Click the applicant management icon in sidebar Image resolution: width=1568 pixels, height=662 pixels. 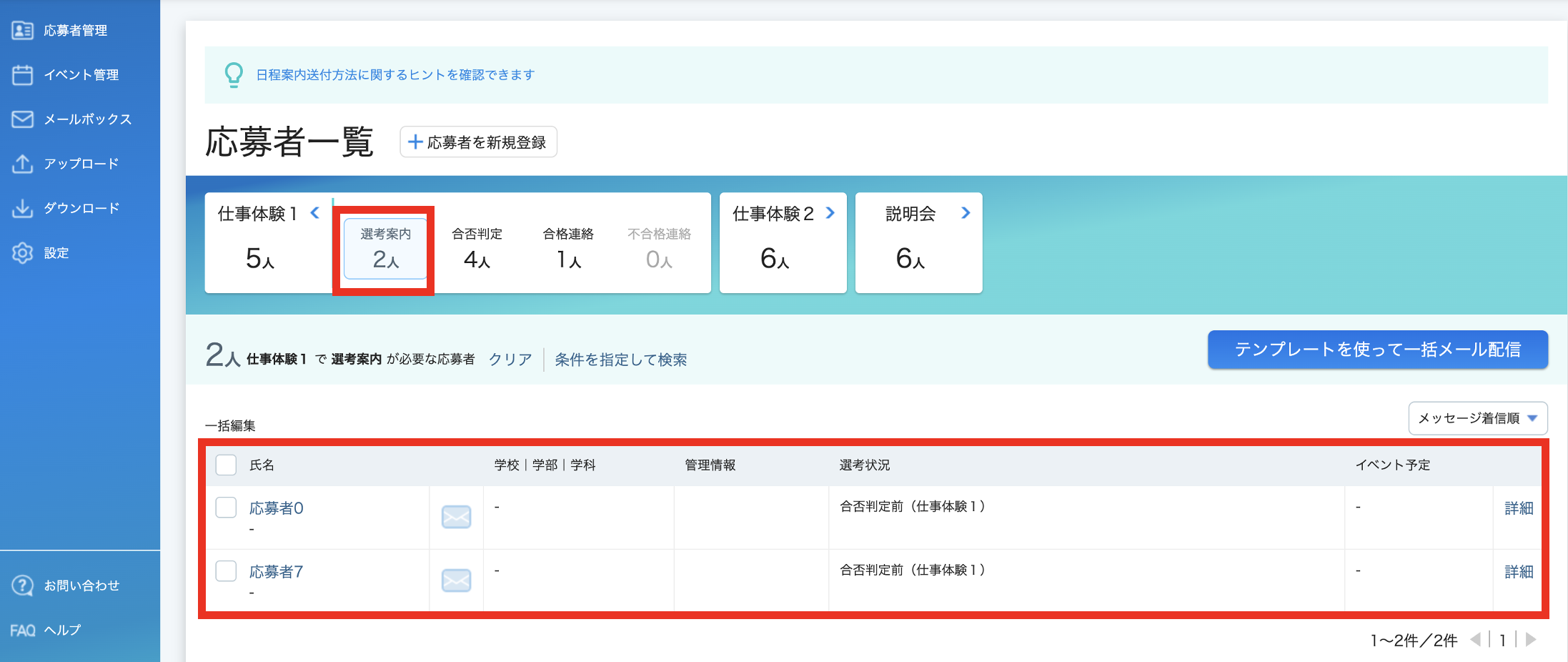click(x=22, y=30)
